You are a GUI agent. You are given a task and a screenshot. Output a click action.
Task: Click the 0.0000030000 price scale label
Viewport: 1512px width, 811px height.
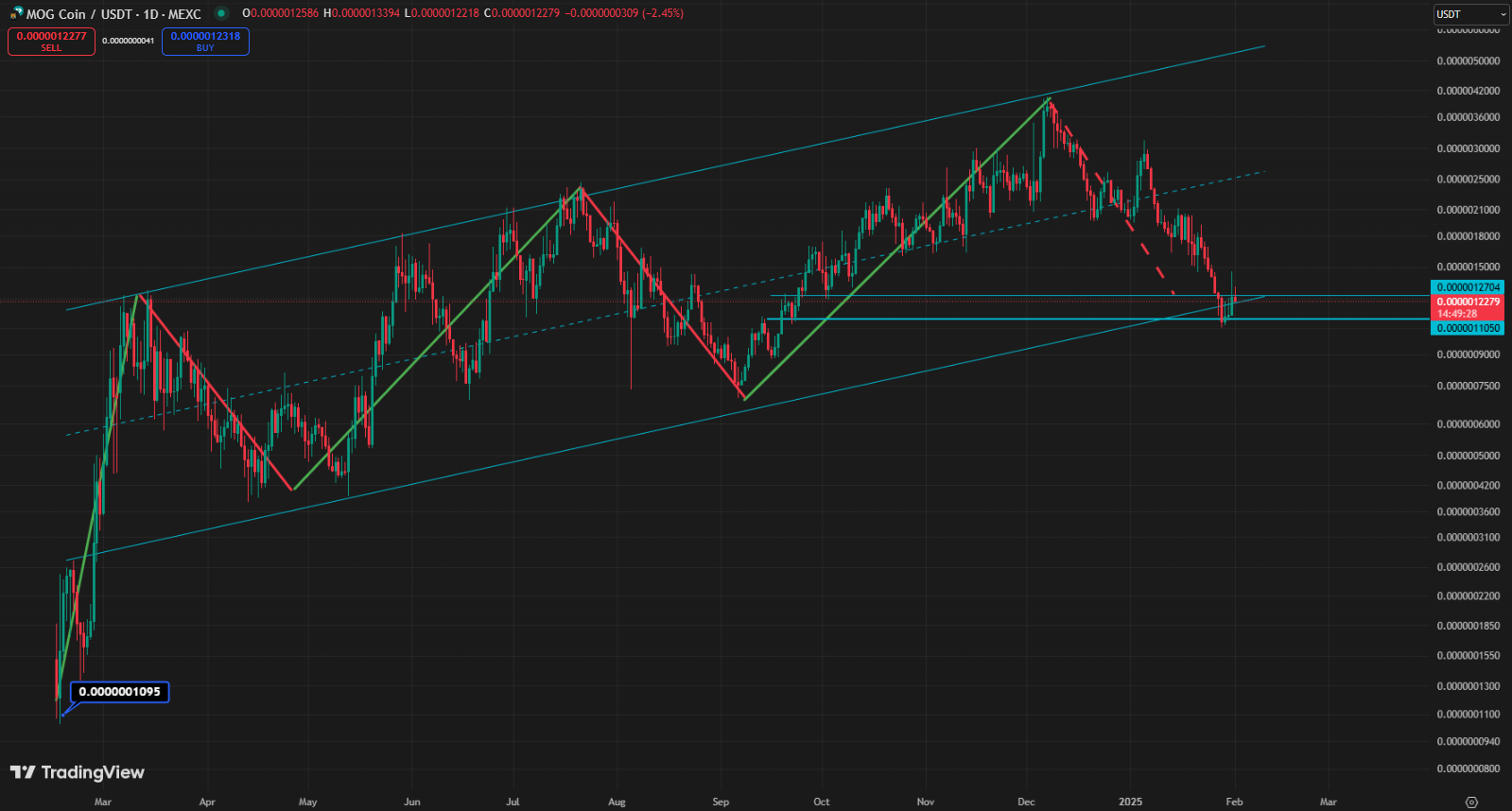[x=1469, y=149]
